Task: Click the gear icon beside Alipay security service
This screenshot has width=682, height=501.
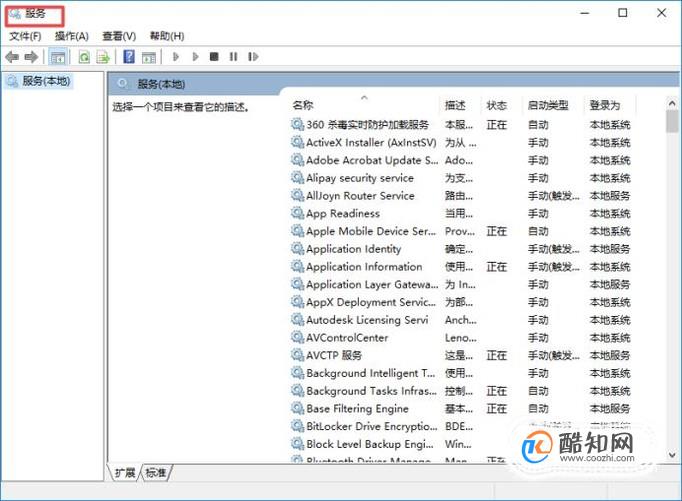Action: pos(298,177)
